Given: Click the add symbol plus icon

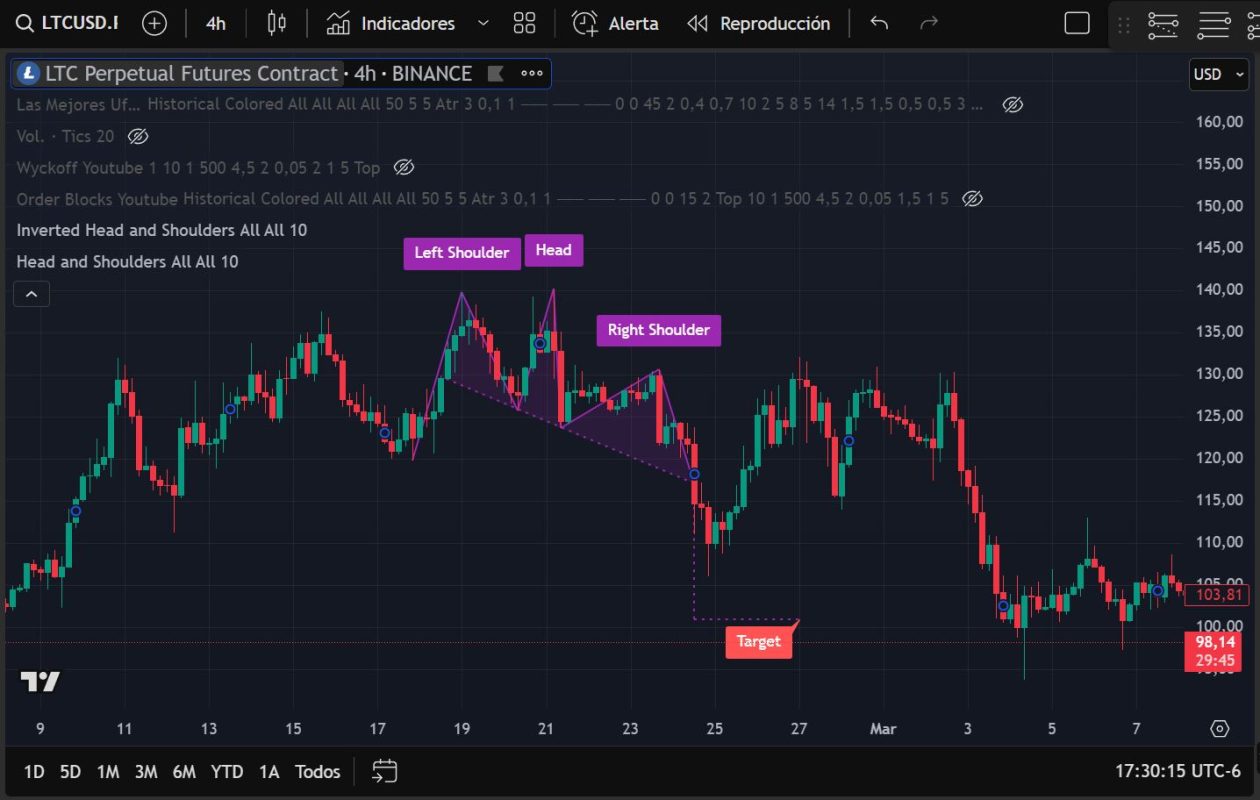Looking at the screenshot, I should click(x=154, y=23).
